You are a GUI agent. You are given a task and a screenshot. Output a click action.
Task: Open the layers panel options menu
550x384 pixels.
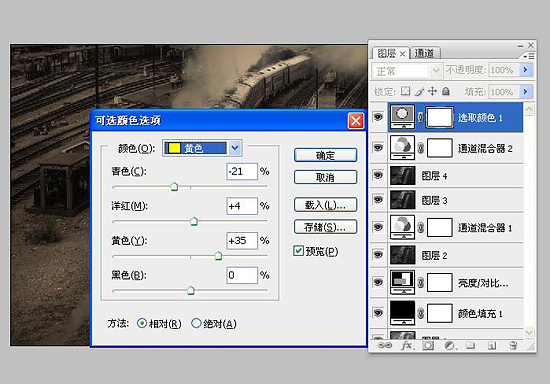pyautogui.click(x=529, y=56)
